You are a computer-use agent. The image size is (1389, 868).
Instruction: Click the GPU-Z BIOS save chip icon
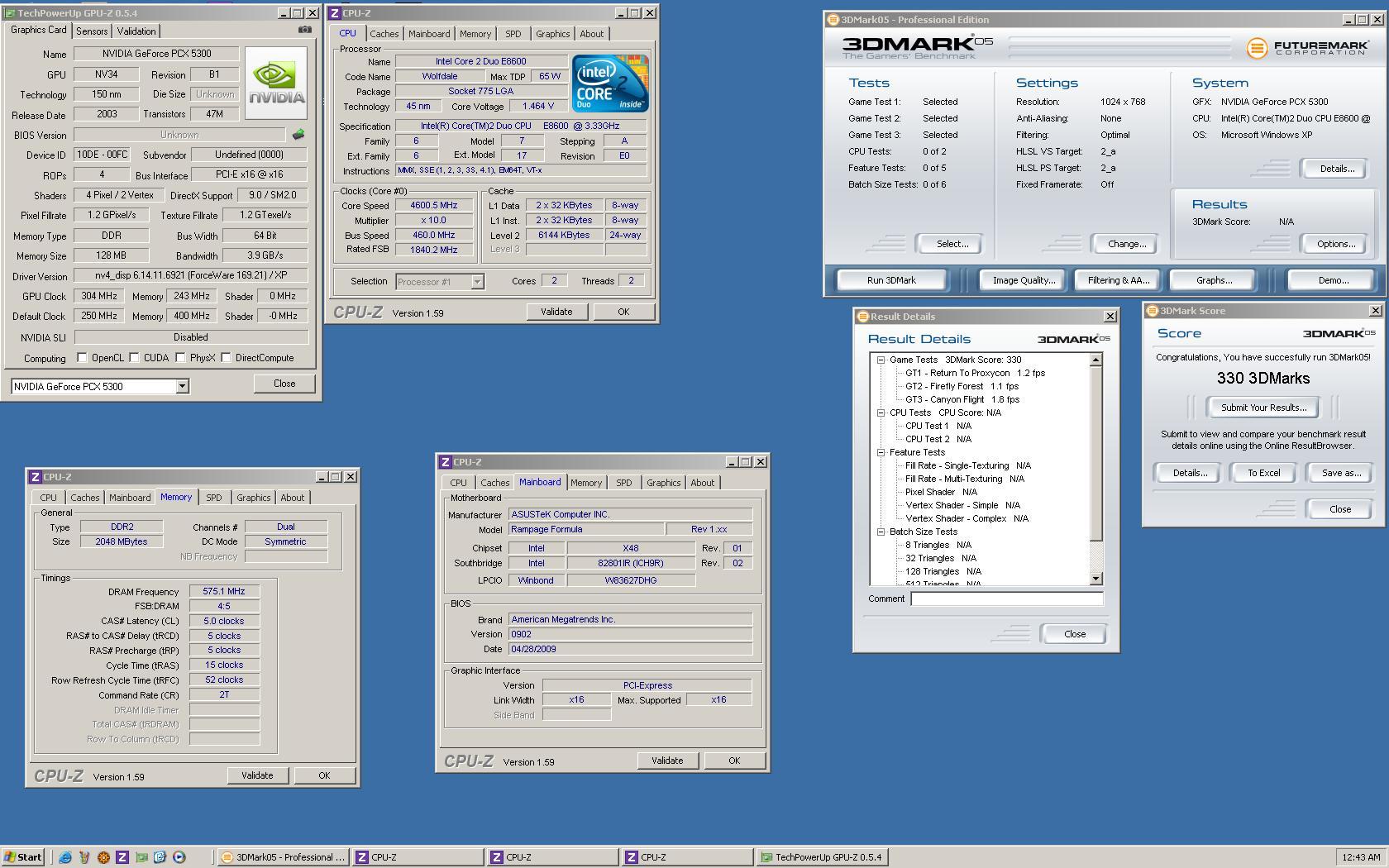[298, 134]
